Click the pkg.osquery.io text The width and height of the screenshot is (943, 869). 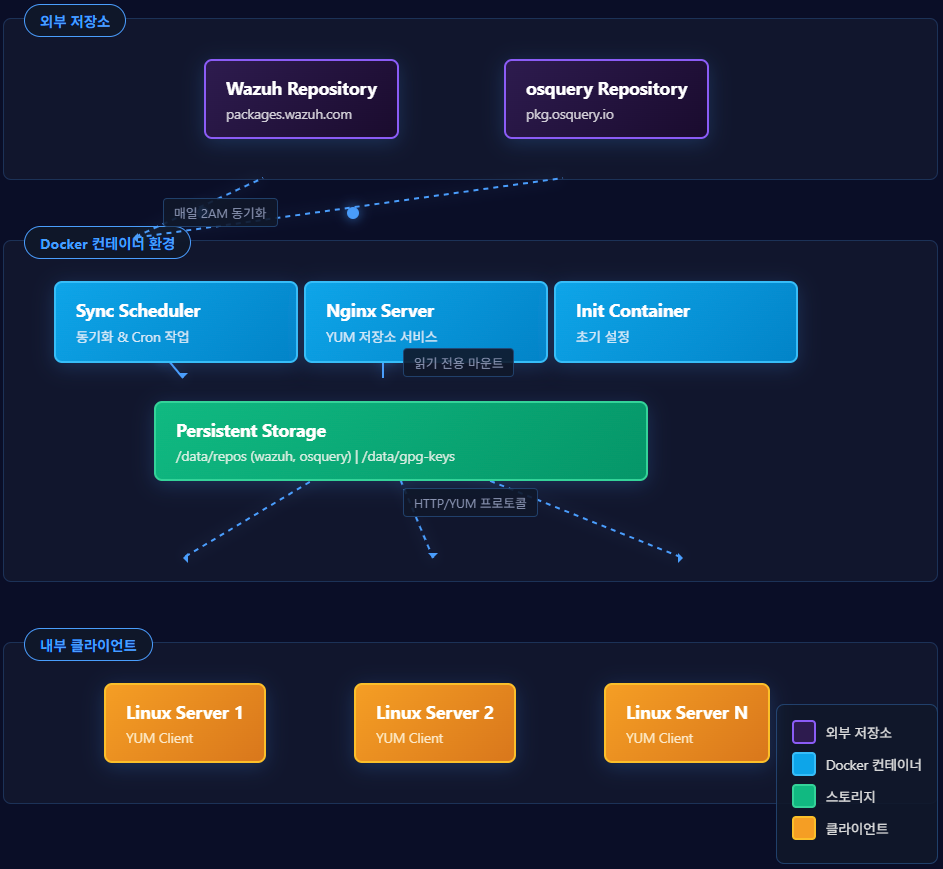coord(570,114)
